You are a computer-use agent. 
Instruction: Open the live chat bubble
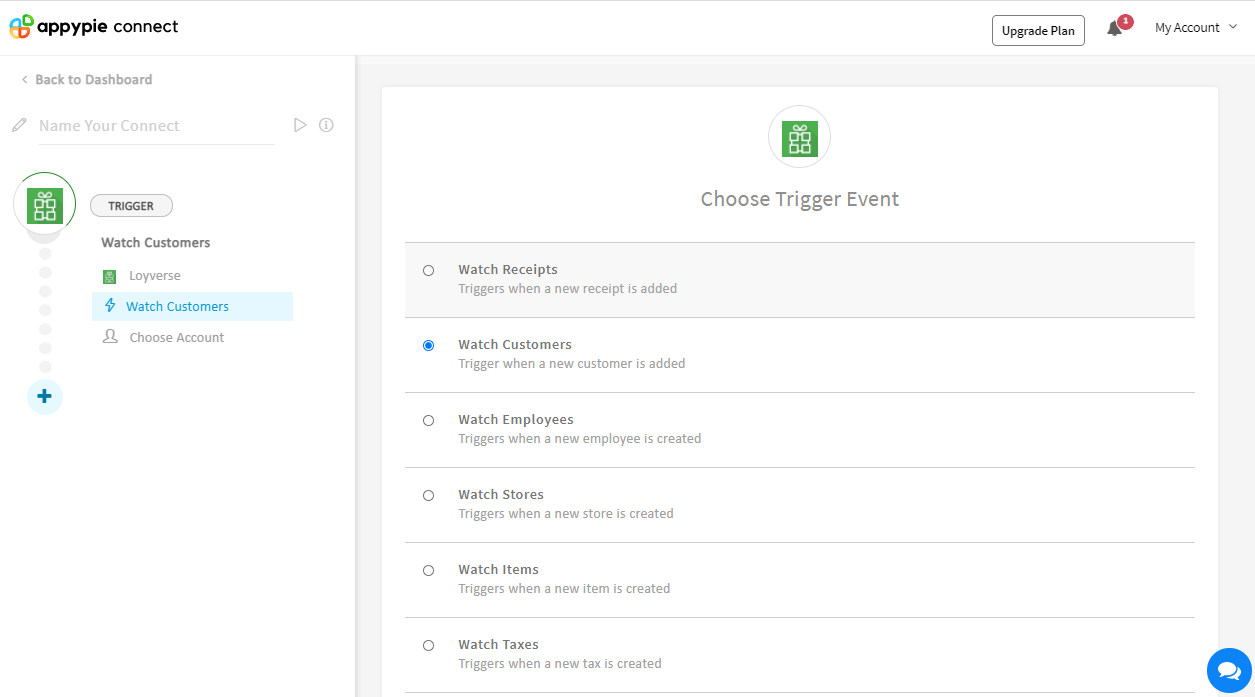click(x=1228, y=670)
